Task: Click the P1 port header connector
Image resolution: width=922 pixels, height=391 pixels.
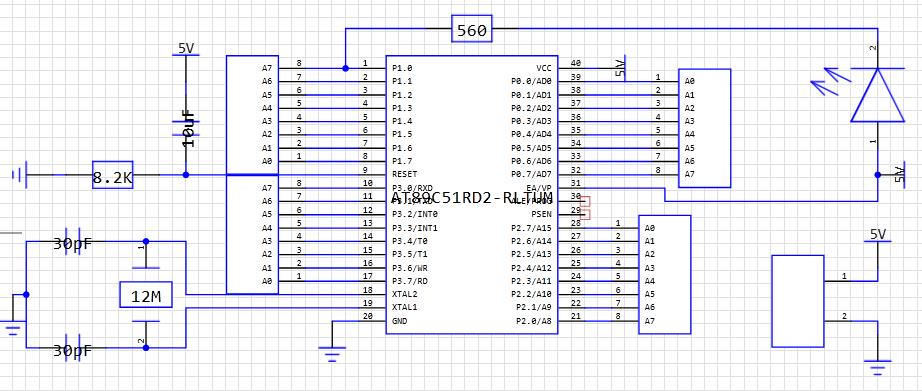Action: click(x=252, y=115)
